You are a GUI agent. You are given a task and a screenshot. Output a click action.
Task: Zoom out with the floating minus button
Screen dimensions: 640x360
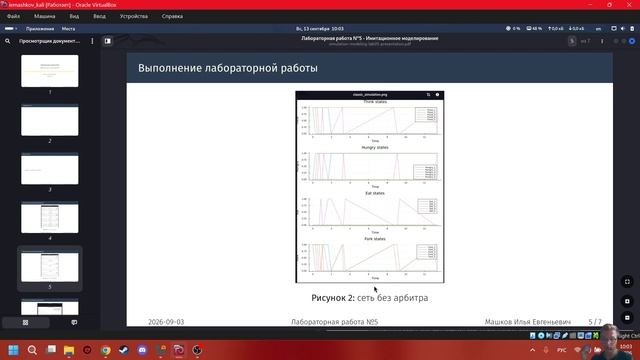coord(627,318)
